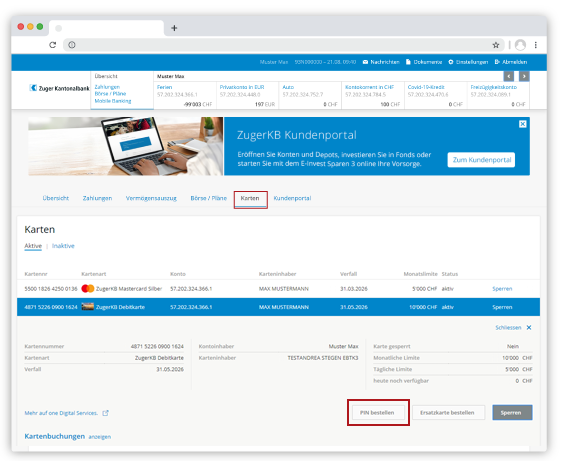Click the Kartennr column header
The height and width of the screenshot is (461, 574).
(36, 274)
